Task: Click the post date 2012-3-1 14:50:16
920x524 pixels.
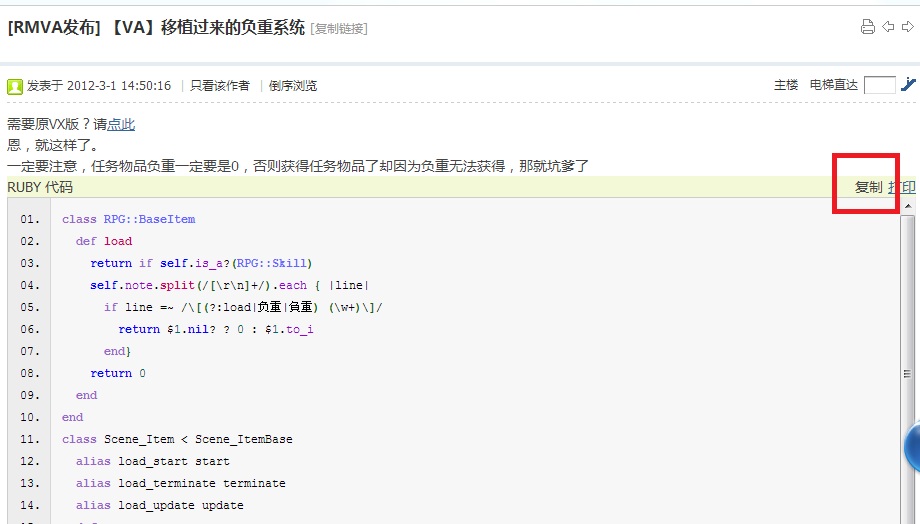Action: pyautogui.click(x=119, y=86)
